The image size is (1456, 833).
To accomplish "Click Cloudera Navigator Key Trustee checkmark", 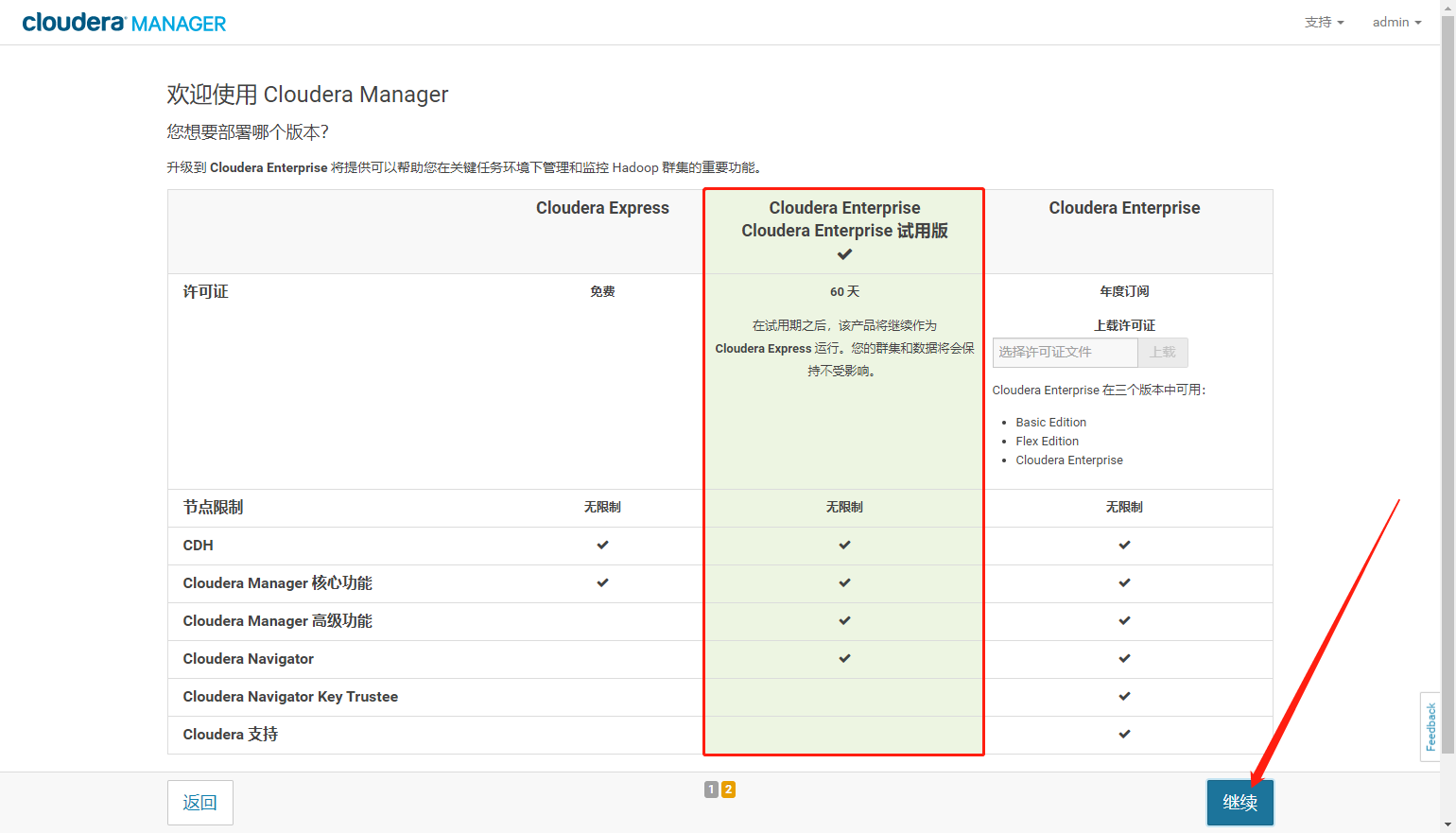I will [1124, 696].
